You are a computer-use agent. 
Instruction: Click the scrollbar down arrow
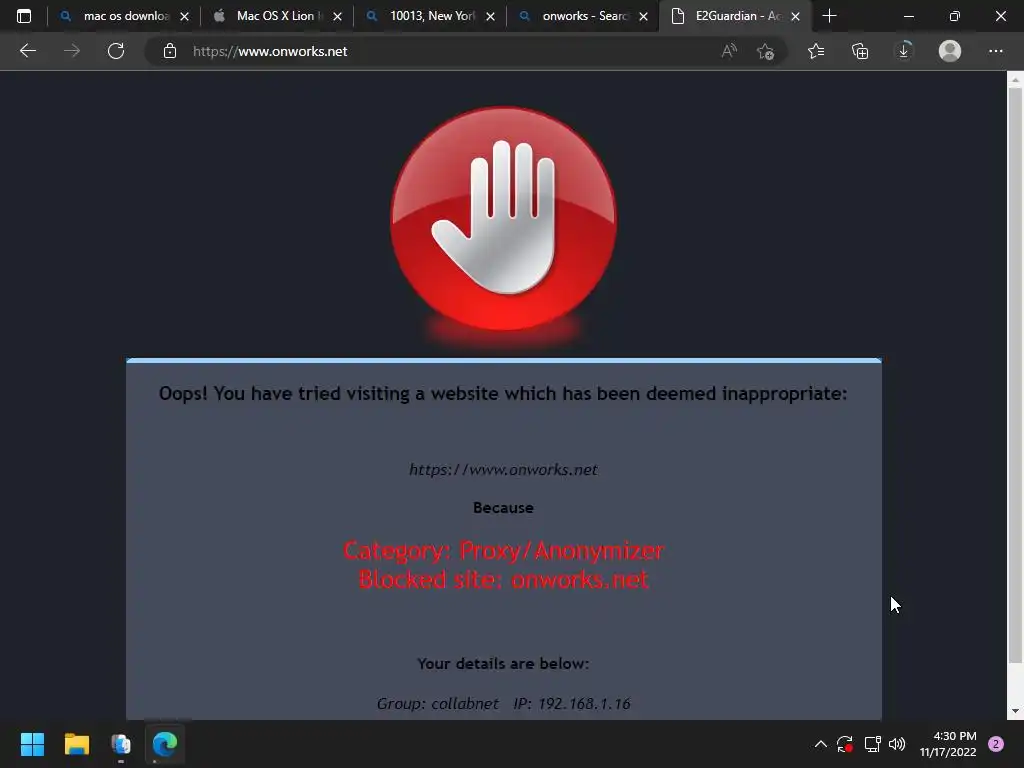1015,711
